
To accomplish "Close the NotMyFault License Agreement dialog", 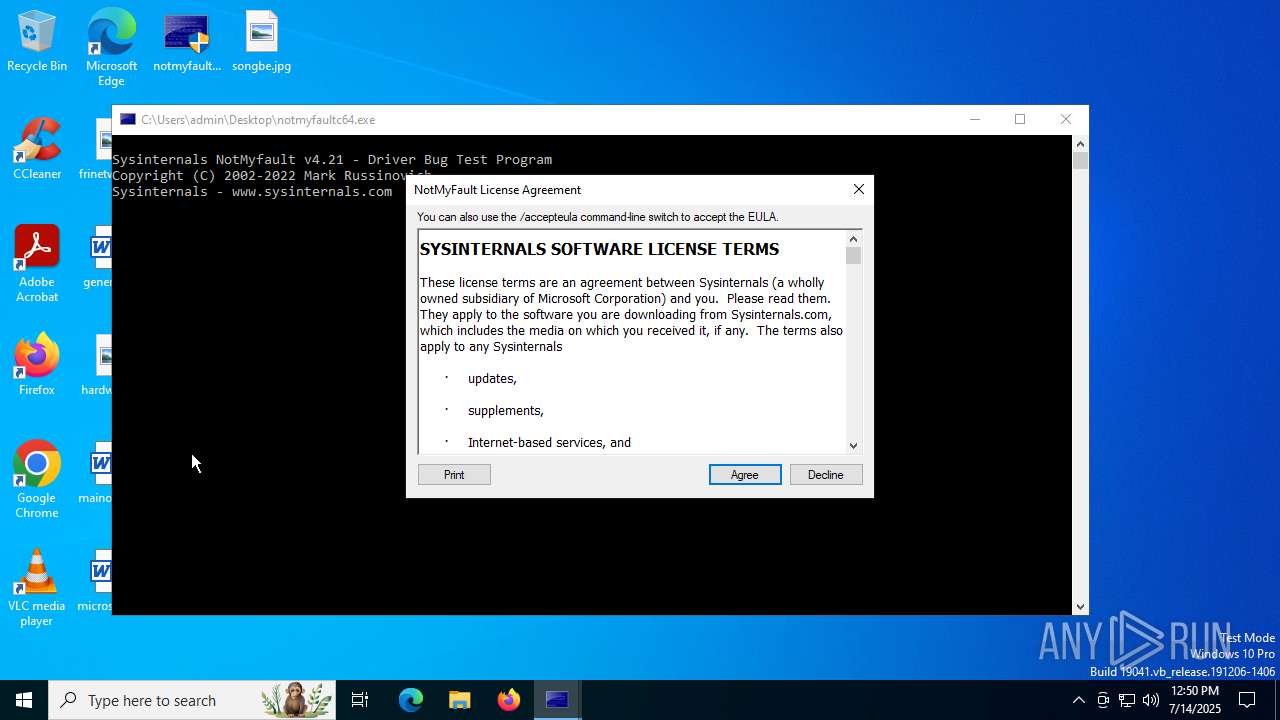I will (858, 190).
